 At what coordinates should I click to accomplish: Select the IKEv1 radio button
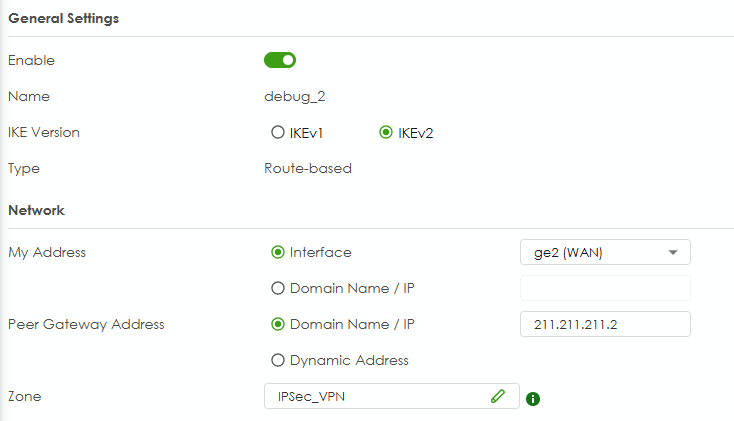click(x=279, y=132)
